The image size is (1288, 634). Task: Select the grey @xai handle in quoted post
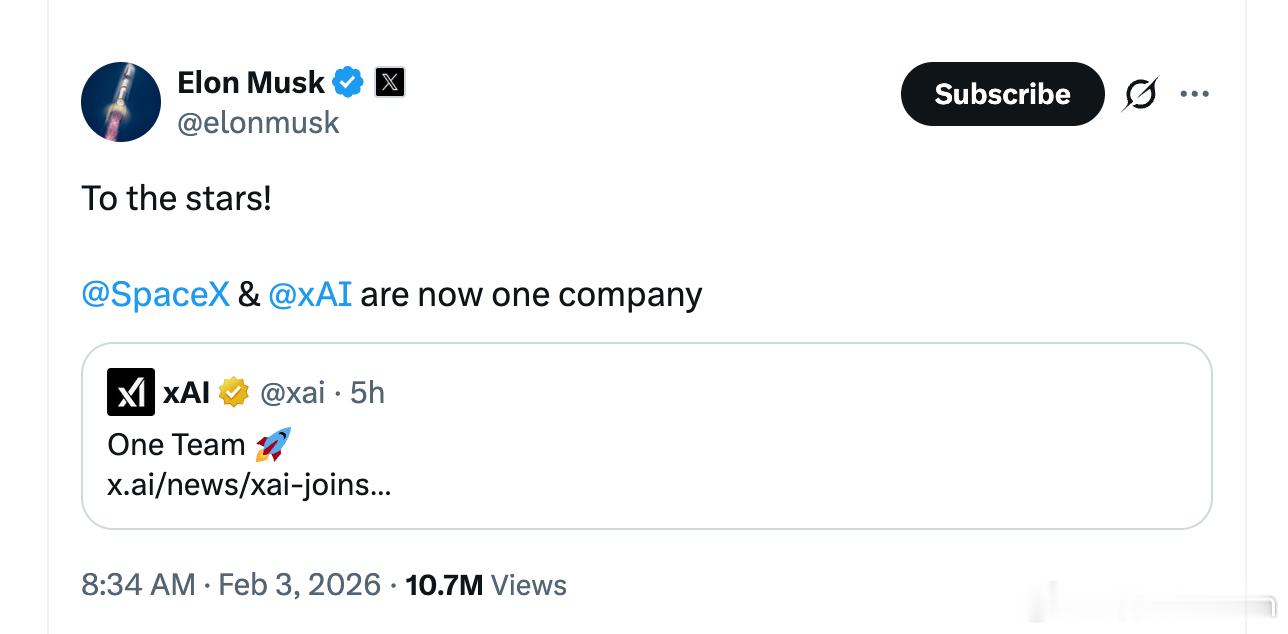(292, 392)
